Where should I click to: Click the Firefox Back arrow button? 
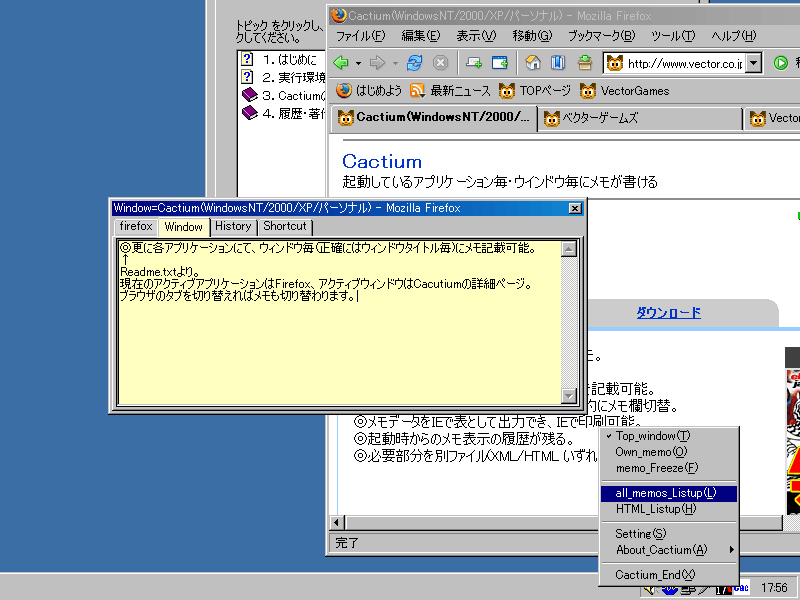coord(341,63)
